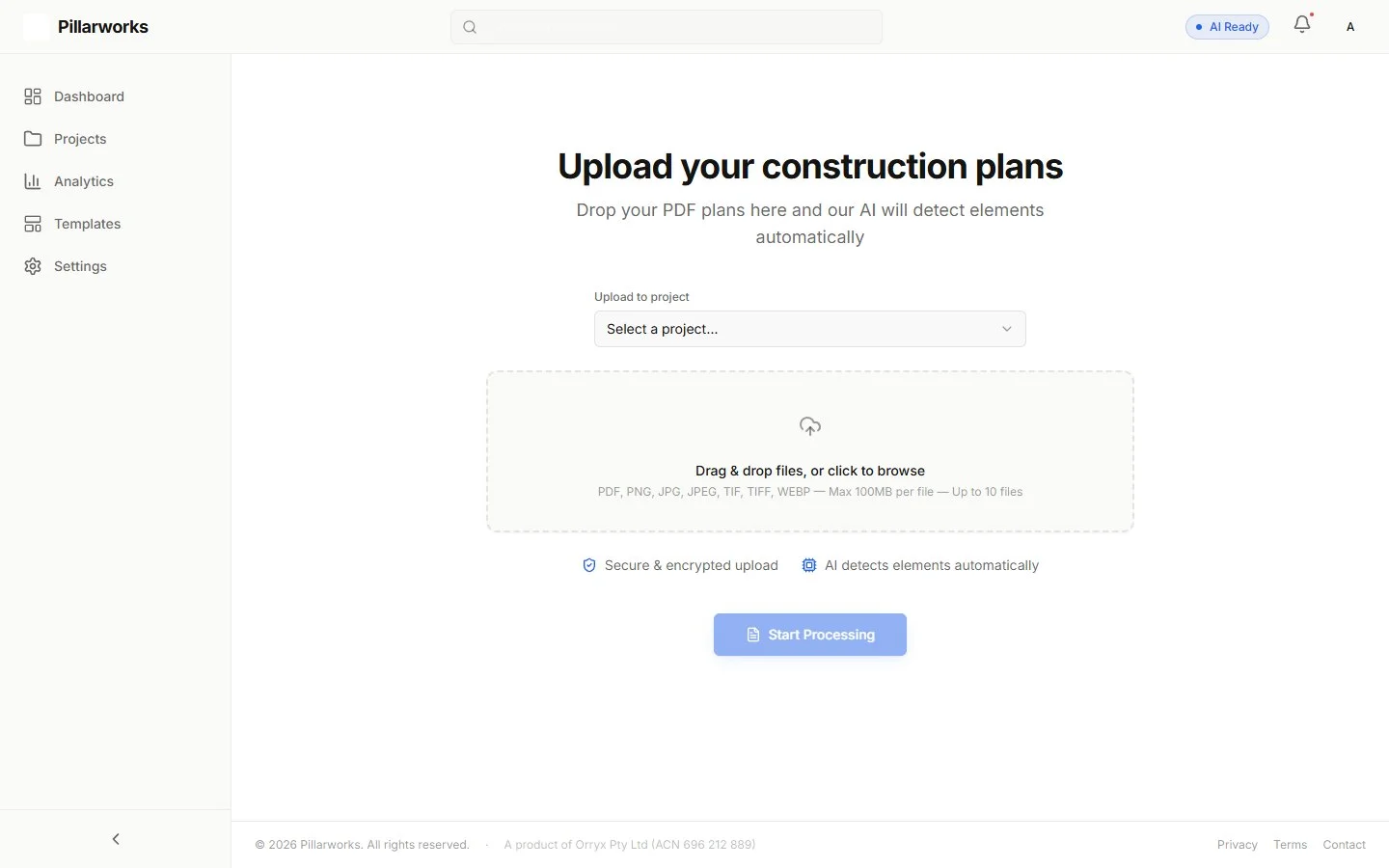The image size is (1389, 868).
Task: Click the Dashboard grid icon
Action: pos(33,96)
